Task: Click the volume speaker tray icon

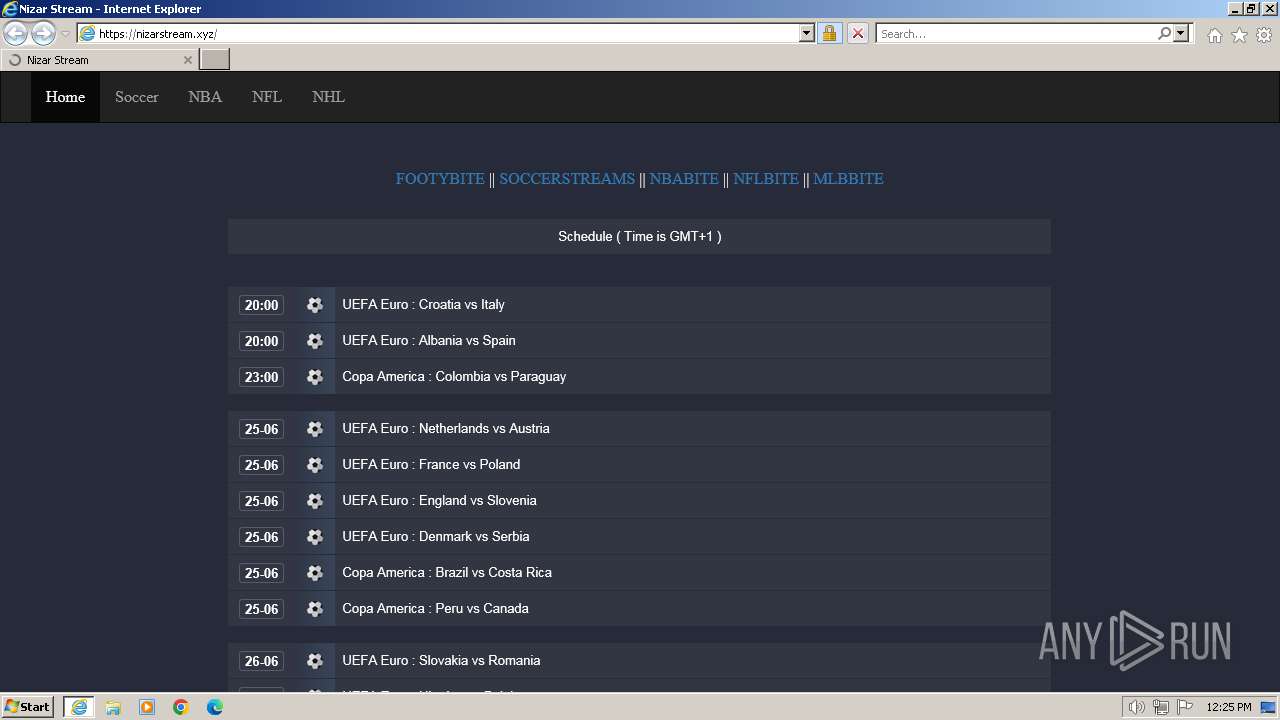Action: point(1137,707)
